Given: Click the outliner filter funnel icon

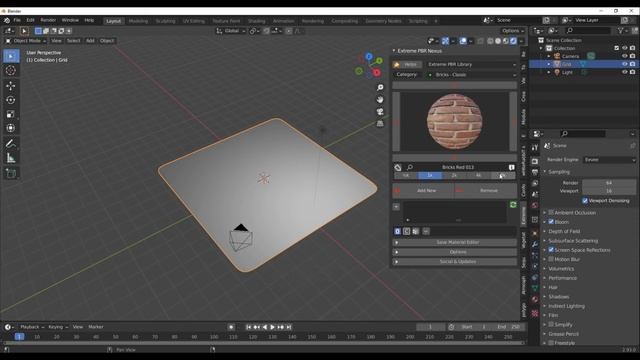Looking at the screenshot, I should [x=621, y=31].
